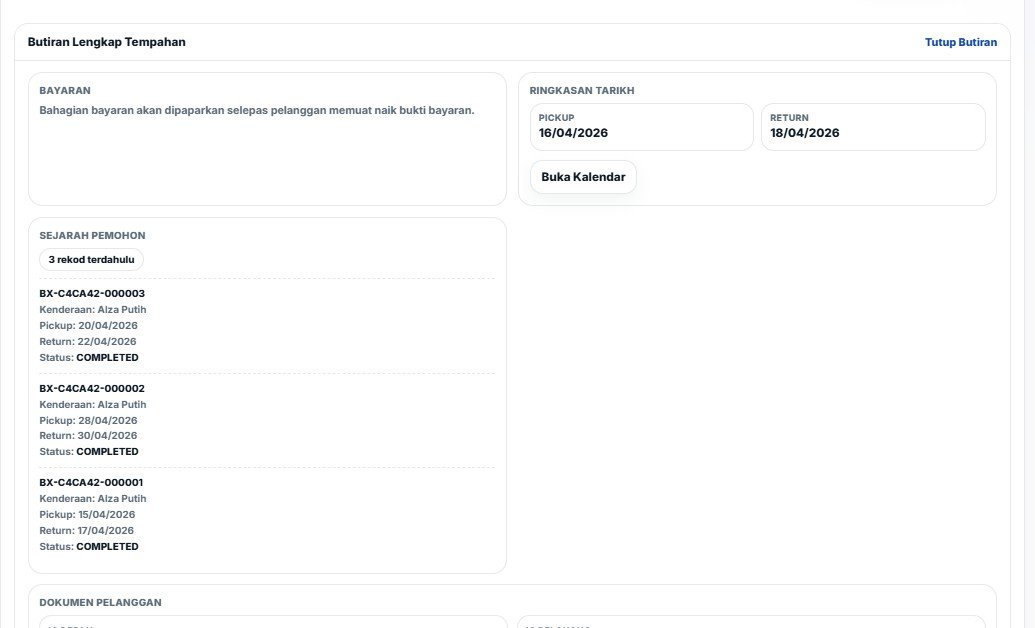
Task: Click Pickup 20/04/2026 in history
Action: [x=88, y=326]
